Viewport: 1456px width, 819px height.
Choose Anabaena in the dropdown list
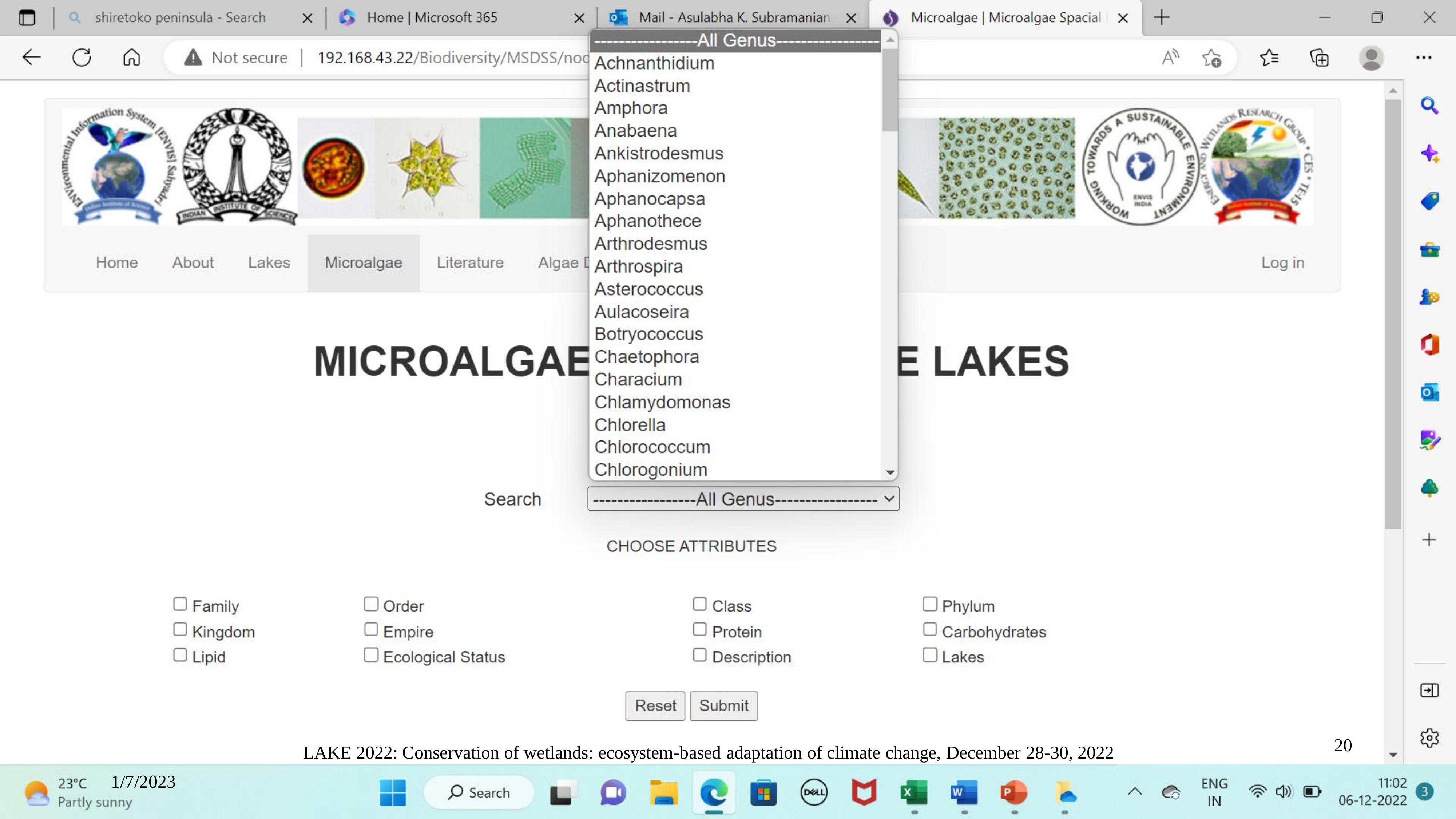pos(635,131)
